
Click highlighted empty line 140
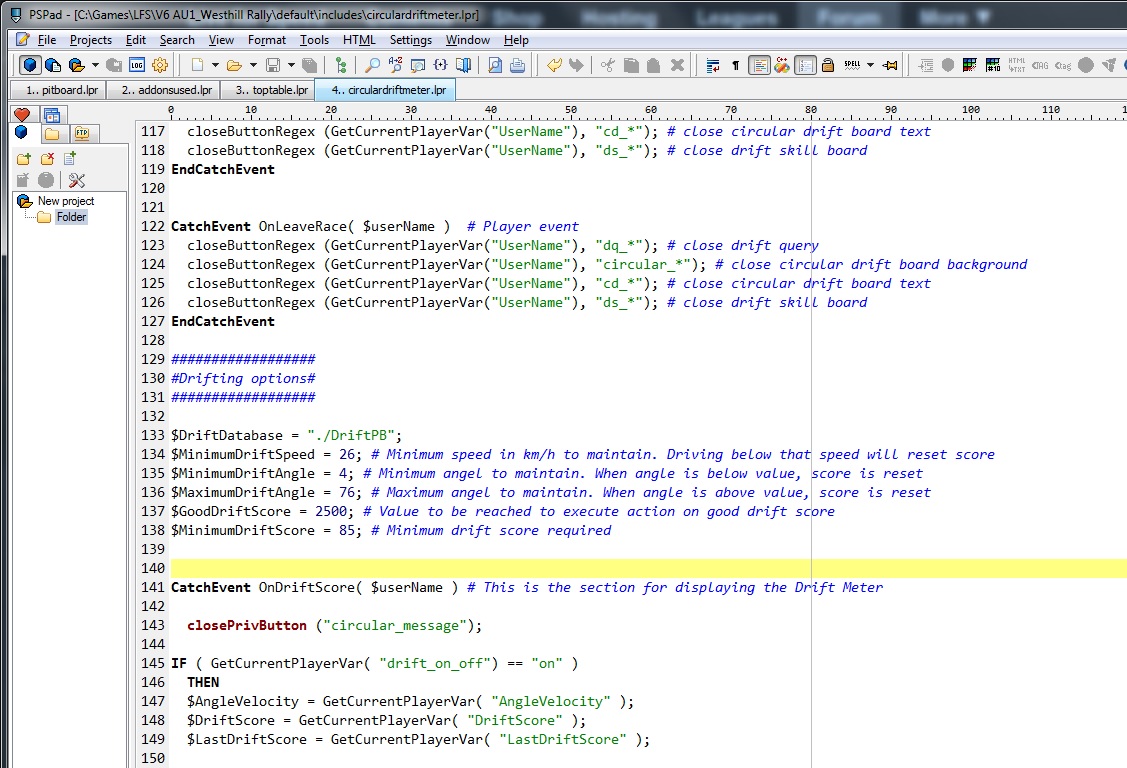point(648,568)
